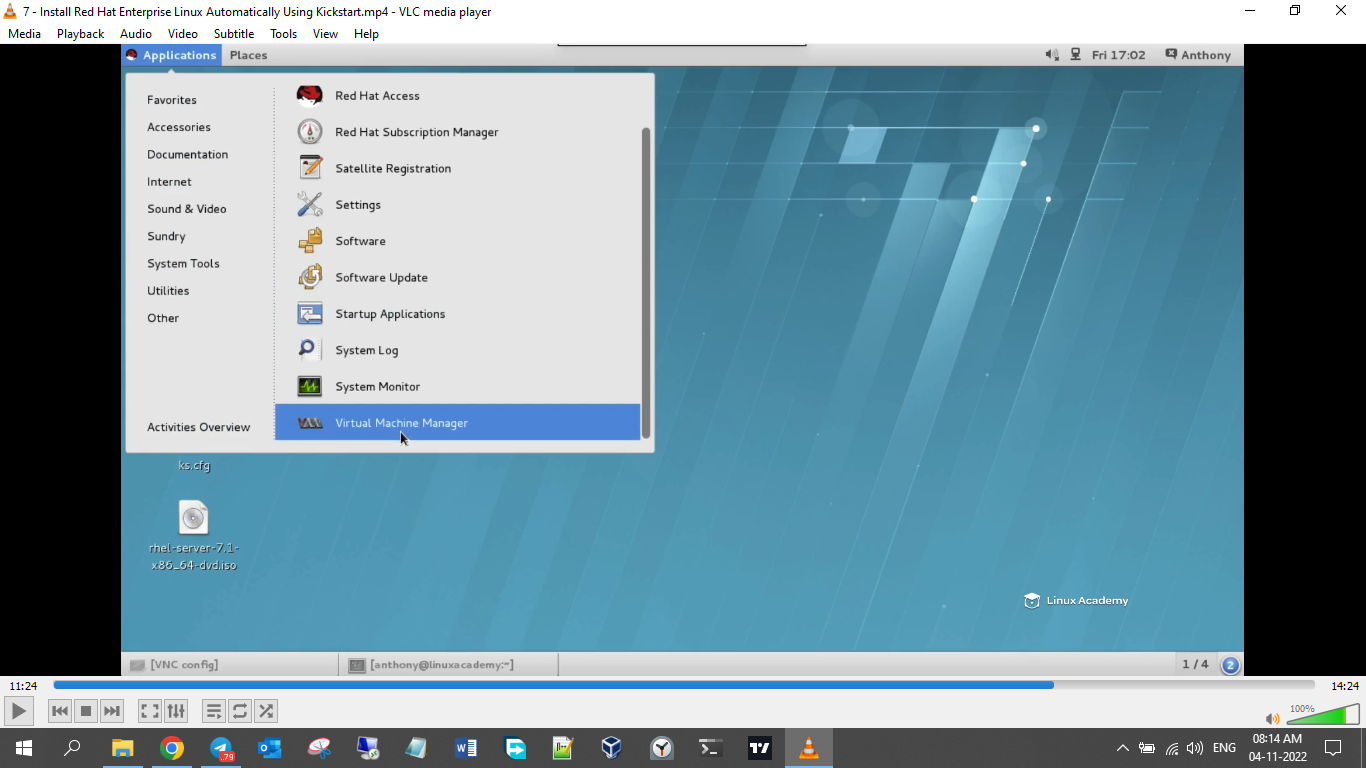
Task: Open the Windows notification center
Action: (1332, 748)
